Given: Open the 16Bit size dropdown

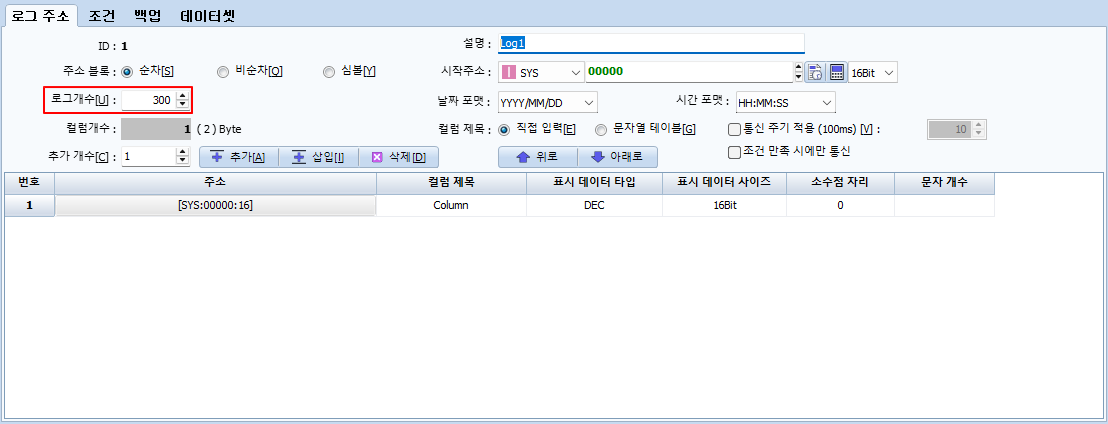Looking at the screenshot, I should [x=873, y=72].
